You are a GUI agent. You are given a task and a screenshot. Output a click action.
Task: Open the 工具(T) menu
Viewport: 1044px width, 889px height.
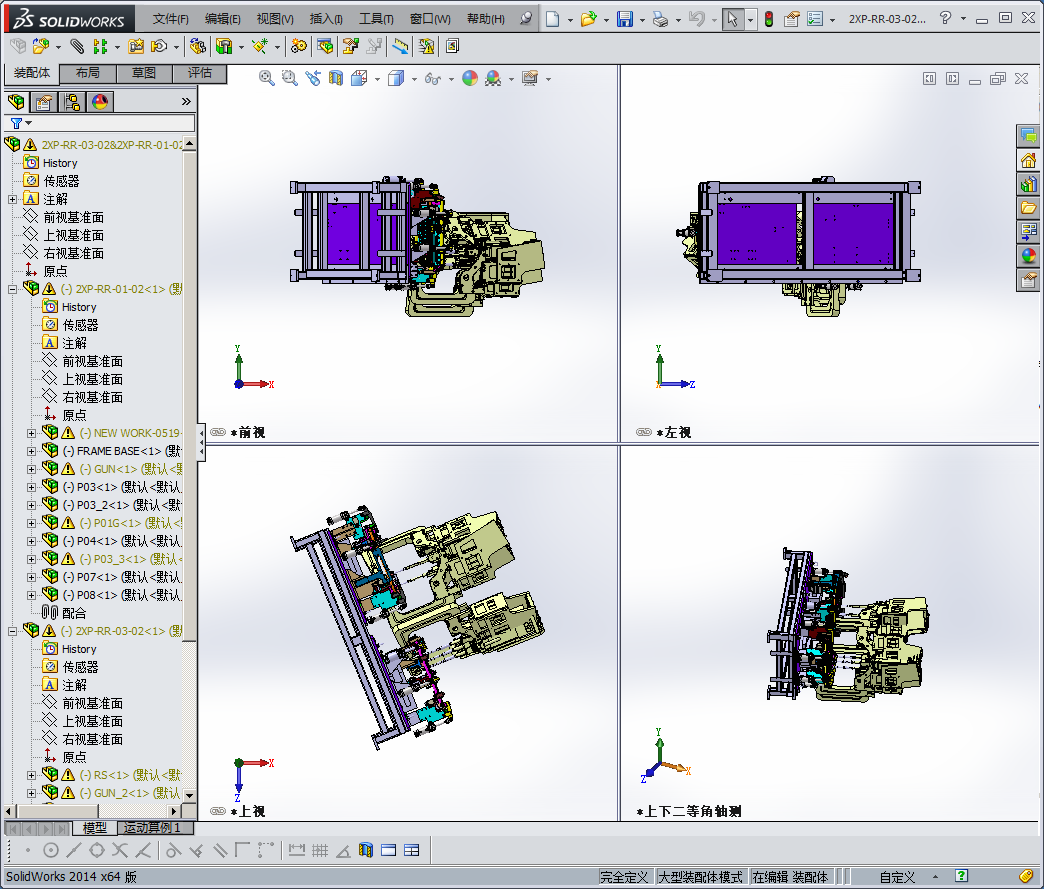(x=376, y=19)
